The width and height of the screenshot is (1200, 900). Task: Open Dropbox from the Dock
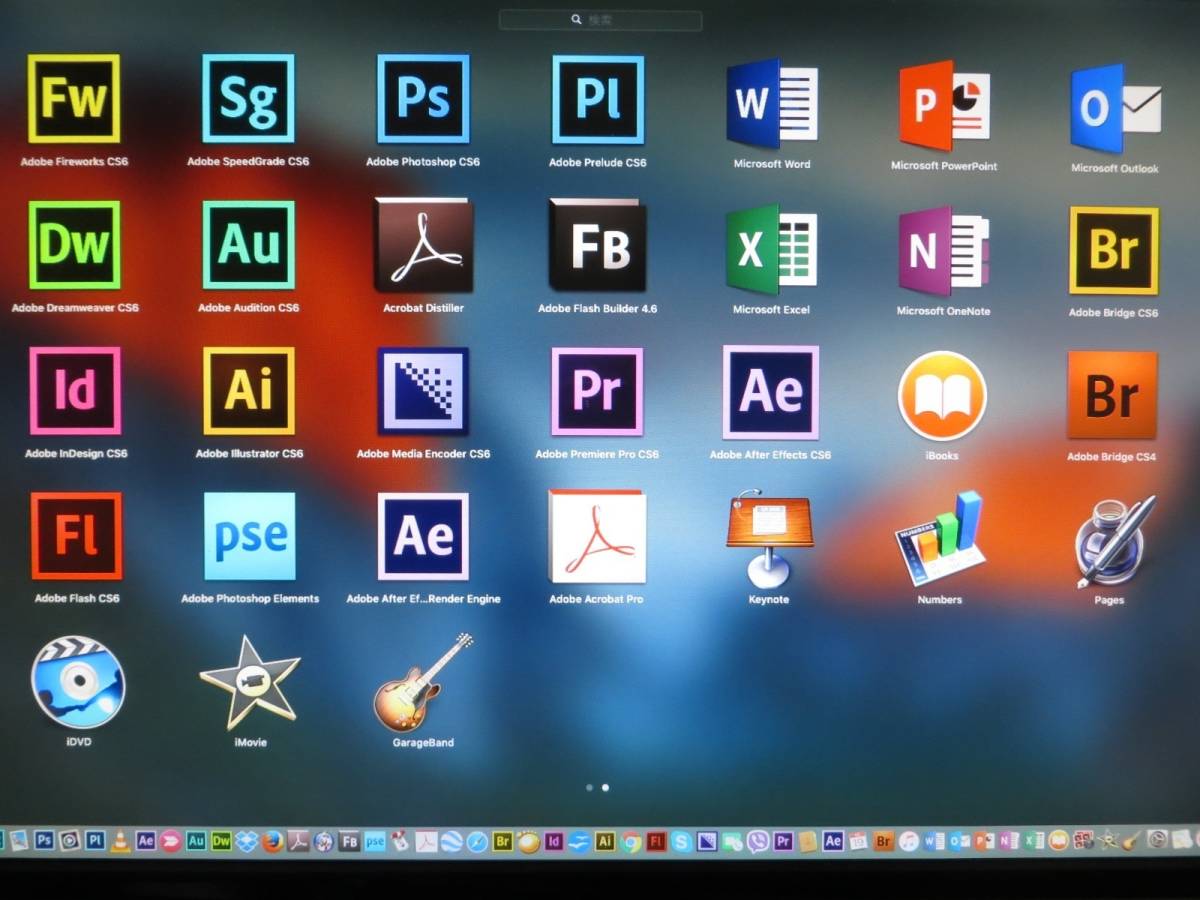point(246,841)
